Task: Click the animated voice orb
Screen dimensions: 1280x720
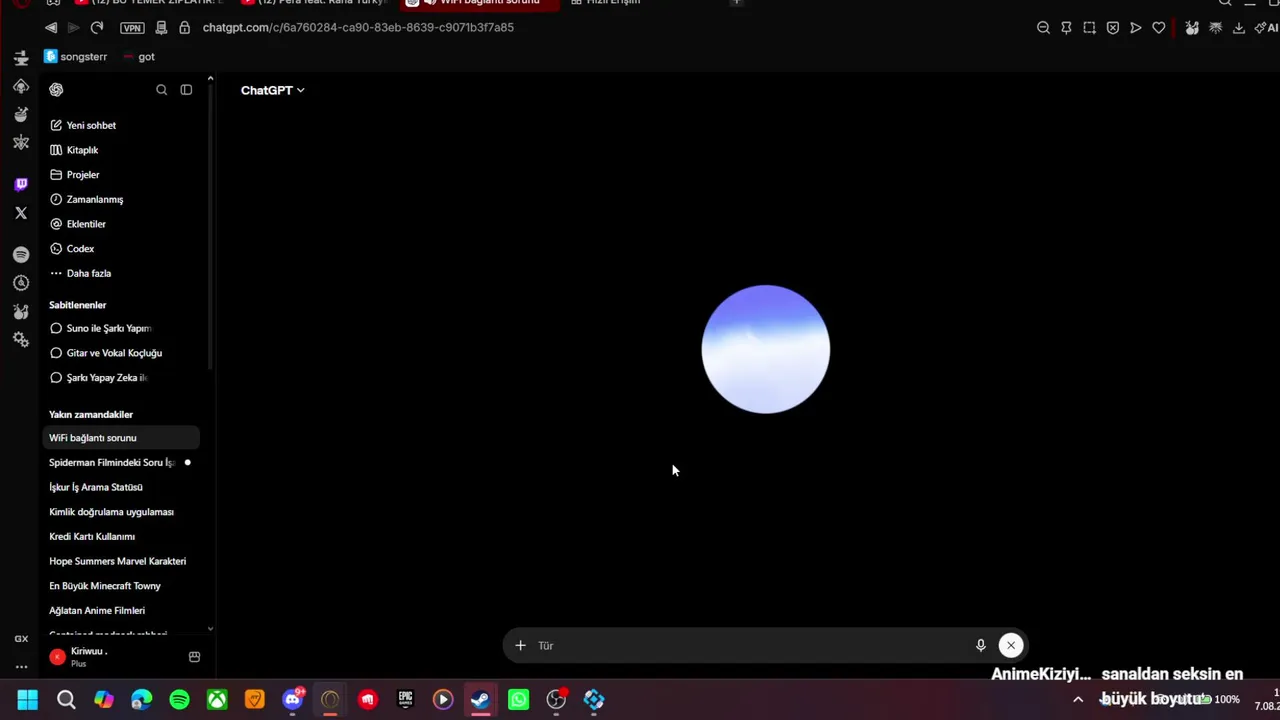Action: click(765, 349)
